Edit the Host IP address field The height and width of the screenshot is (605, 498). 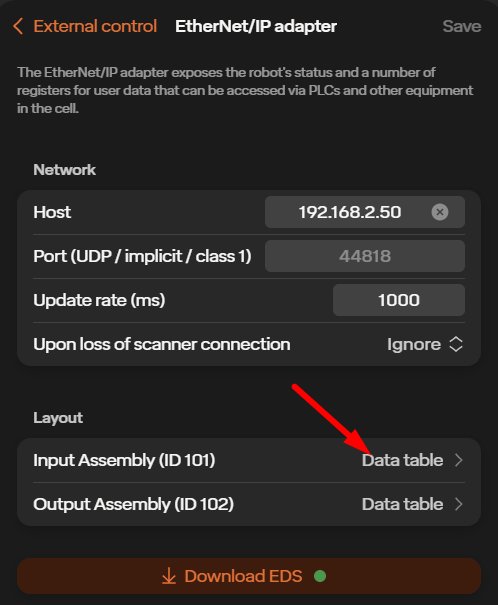coord(365,212)
